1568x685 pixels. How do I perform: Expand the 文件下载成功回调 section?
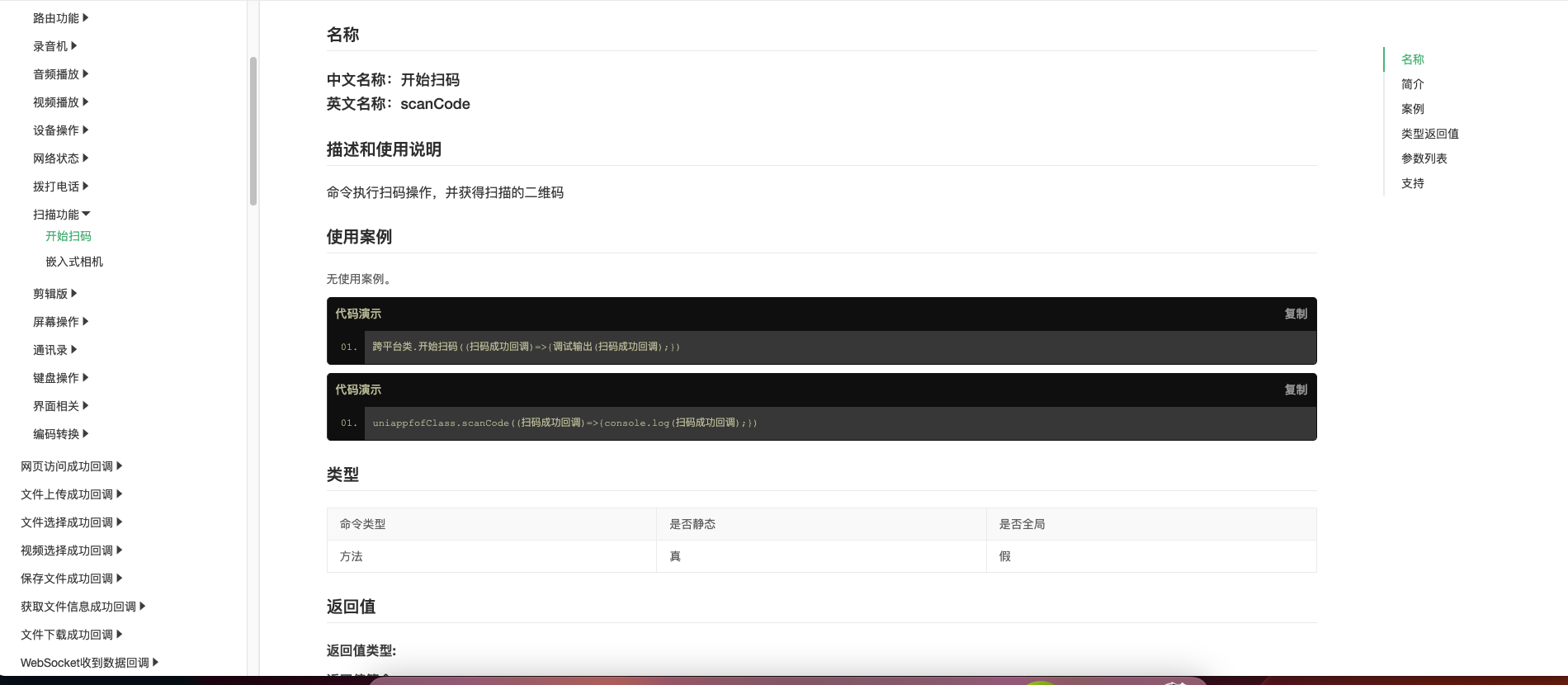(x=71, y=635)
